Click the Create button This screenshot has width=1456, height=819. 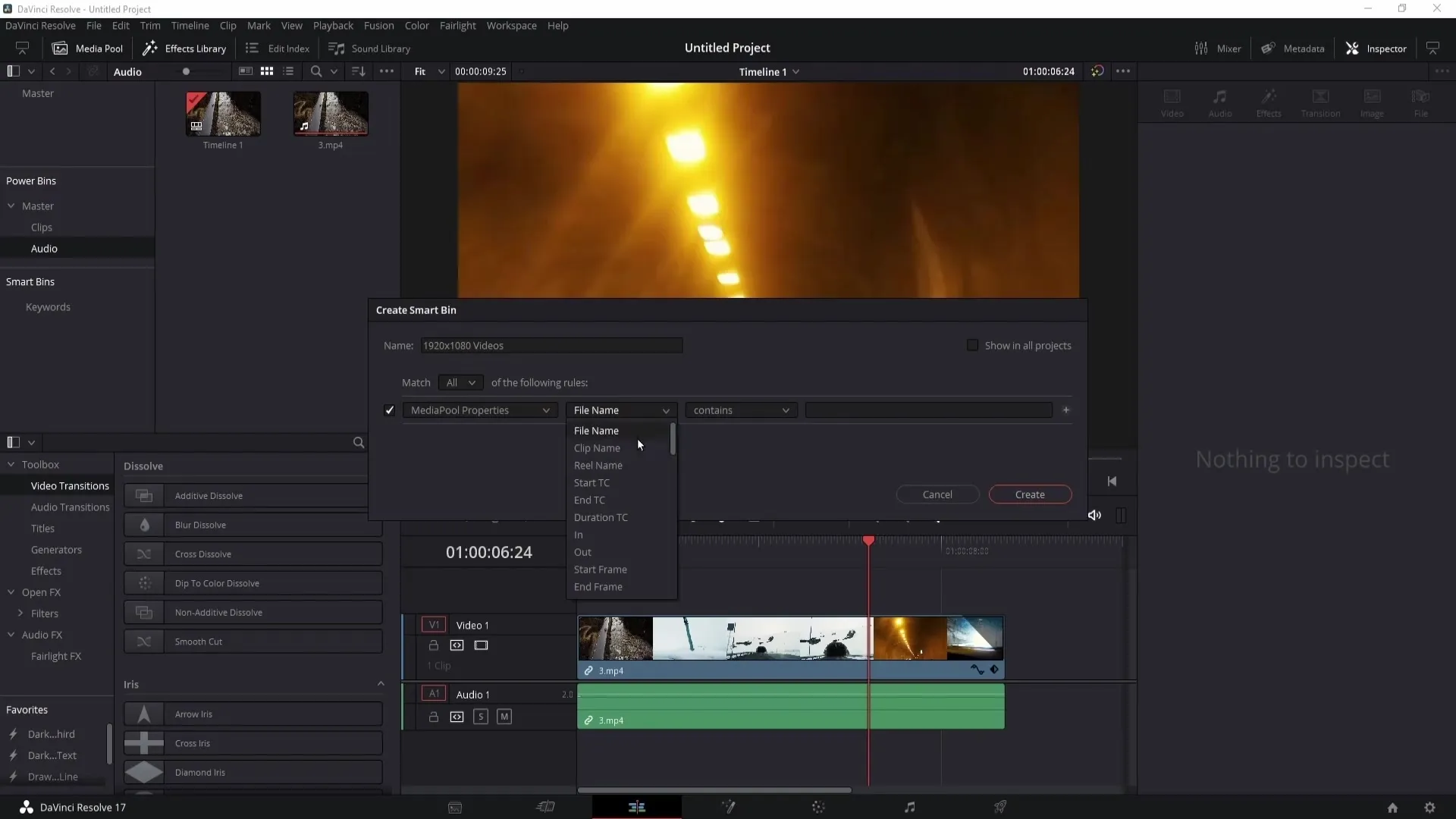(1030, 494)
